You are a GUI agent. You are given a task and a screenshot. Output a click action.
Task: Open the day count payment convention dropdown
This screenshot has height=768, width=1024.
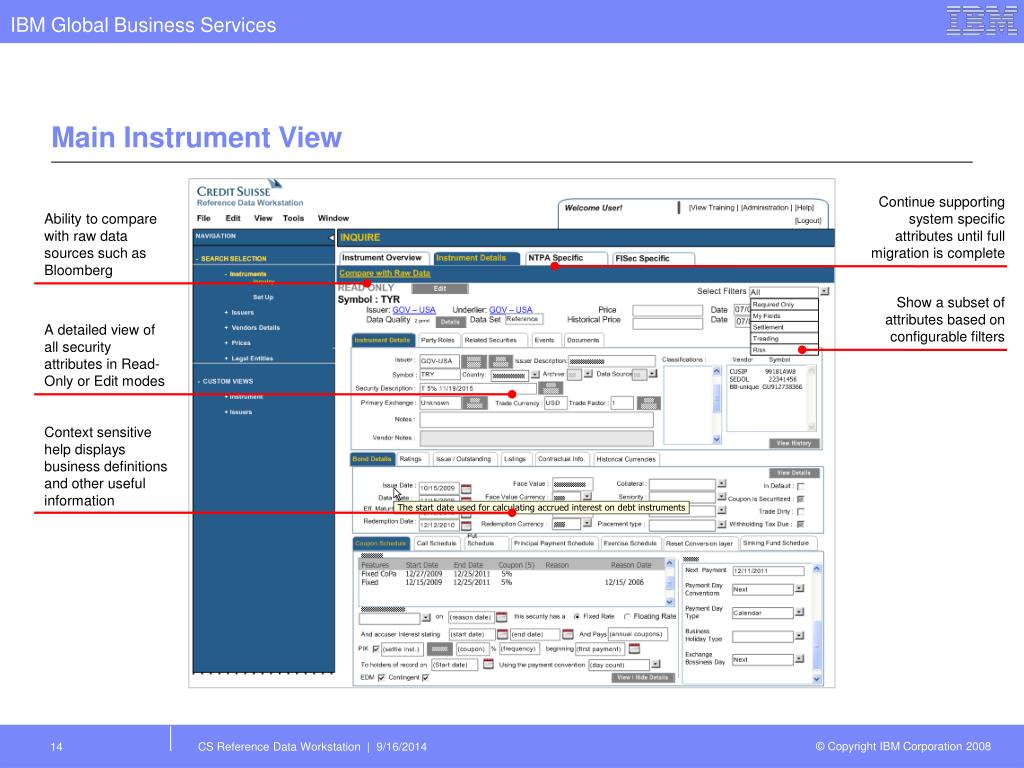pyautogui.click(x=656, y=665)
